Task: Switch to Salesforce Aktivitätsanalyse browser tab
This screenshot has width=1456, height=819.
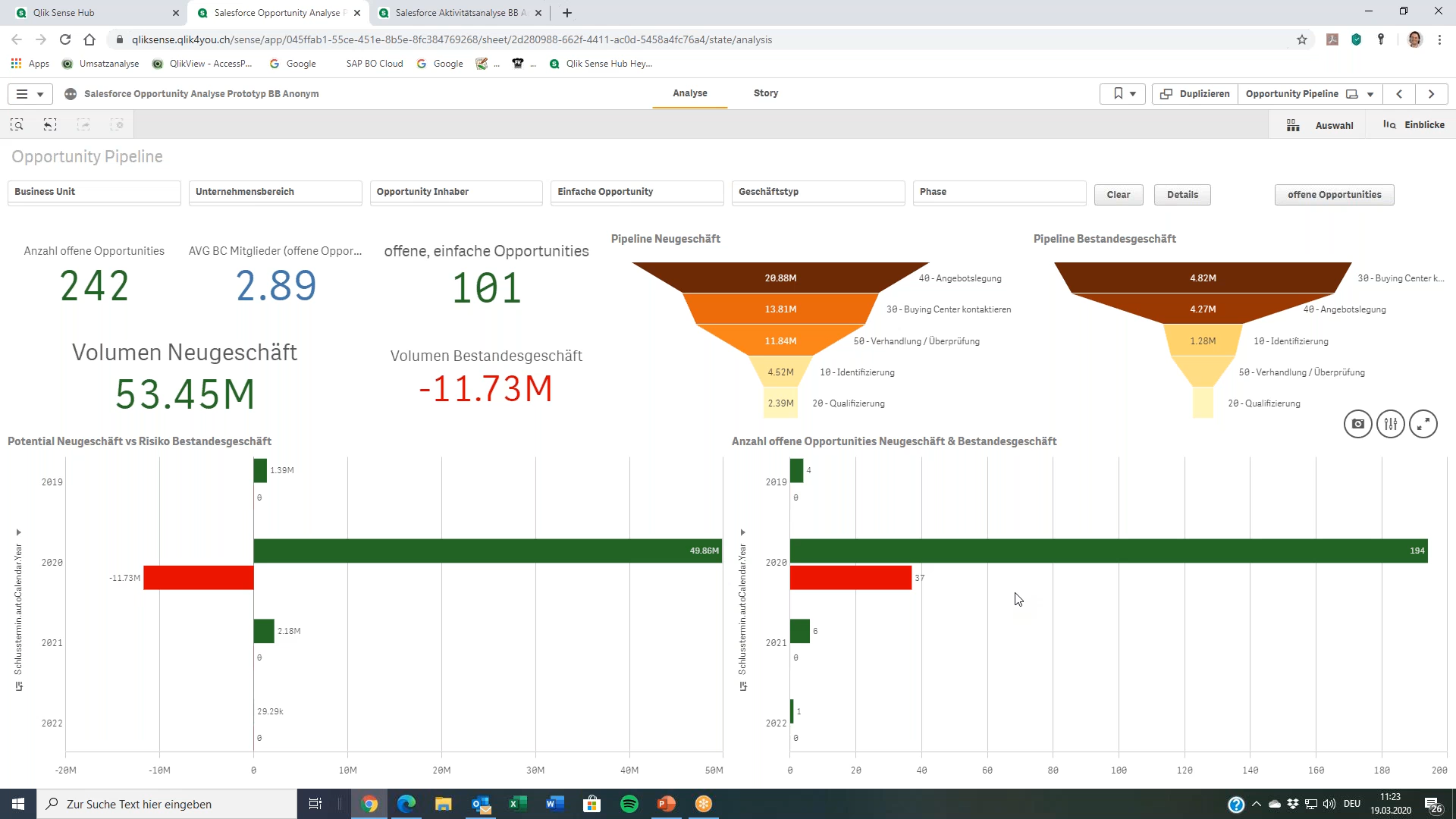Action: [x=460, y=13]
